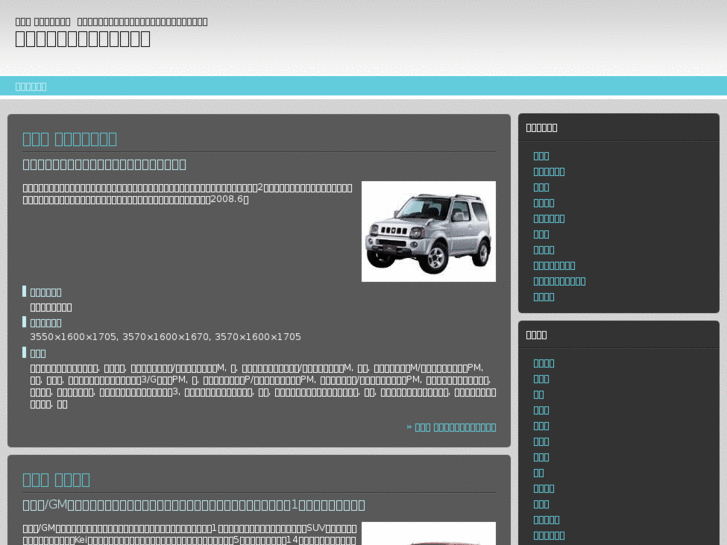The height and width of the screenshot is (545, 727).
Task: Open the second article's title link
Action: click(56, 480)
